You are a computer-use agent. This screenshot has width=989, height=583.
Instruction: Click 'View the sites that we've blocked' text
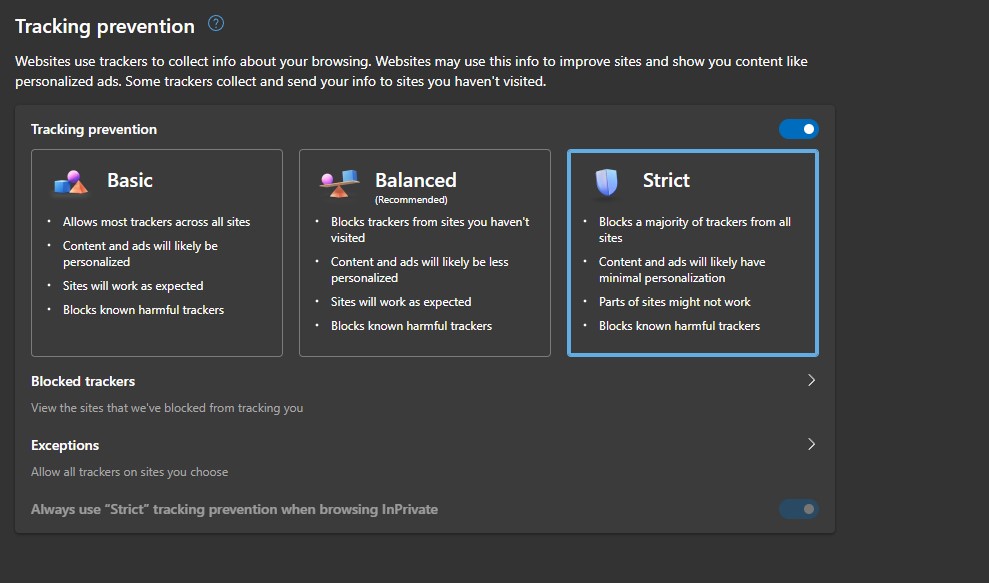[167, 408]
